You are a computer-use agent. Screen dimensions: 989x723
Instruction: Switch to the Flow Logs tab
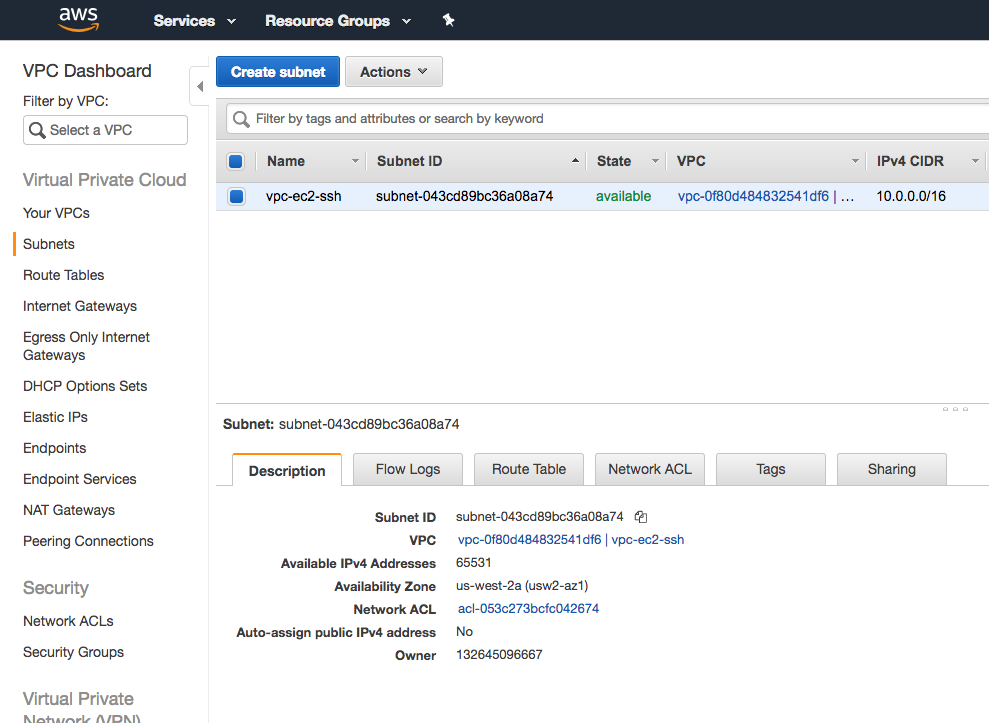click(x=408, y=469)
